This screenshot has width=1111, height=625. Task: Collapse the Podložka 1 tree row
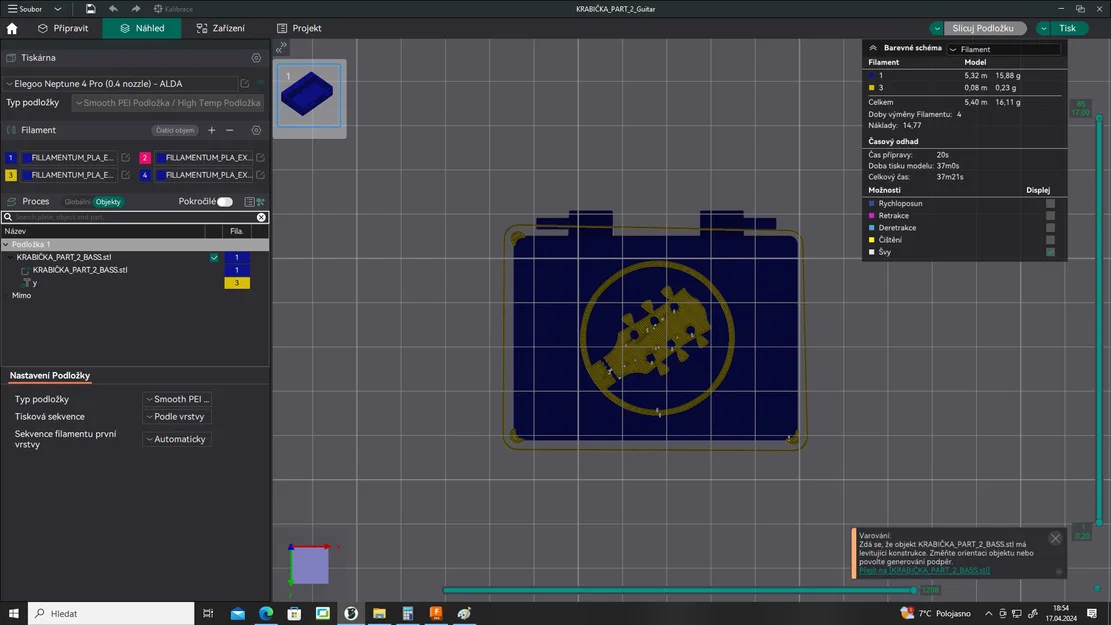6,244
